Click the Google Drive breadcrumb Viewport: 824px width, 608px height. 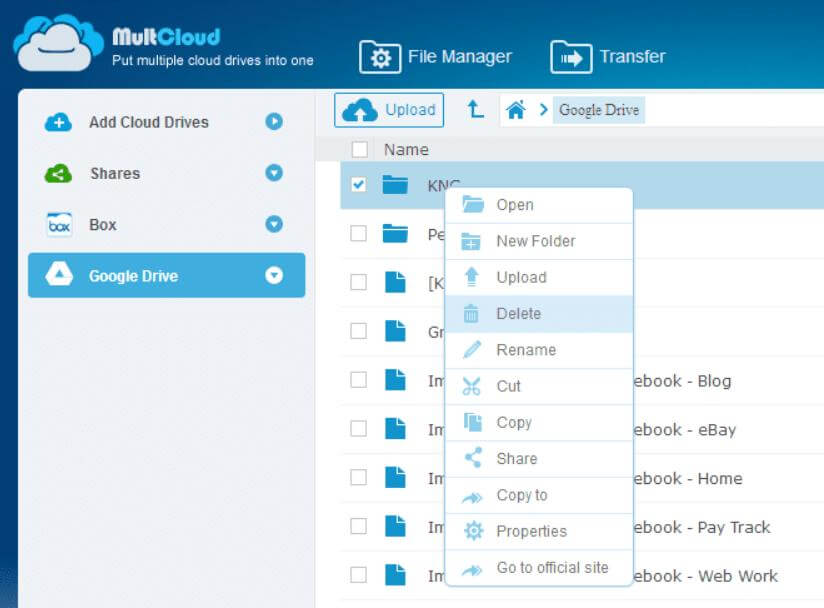[599, 110]
